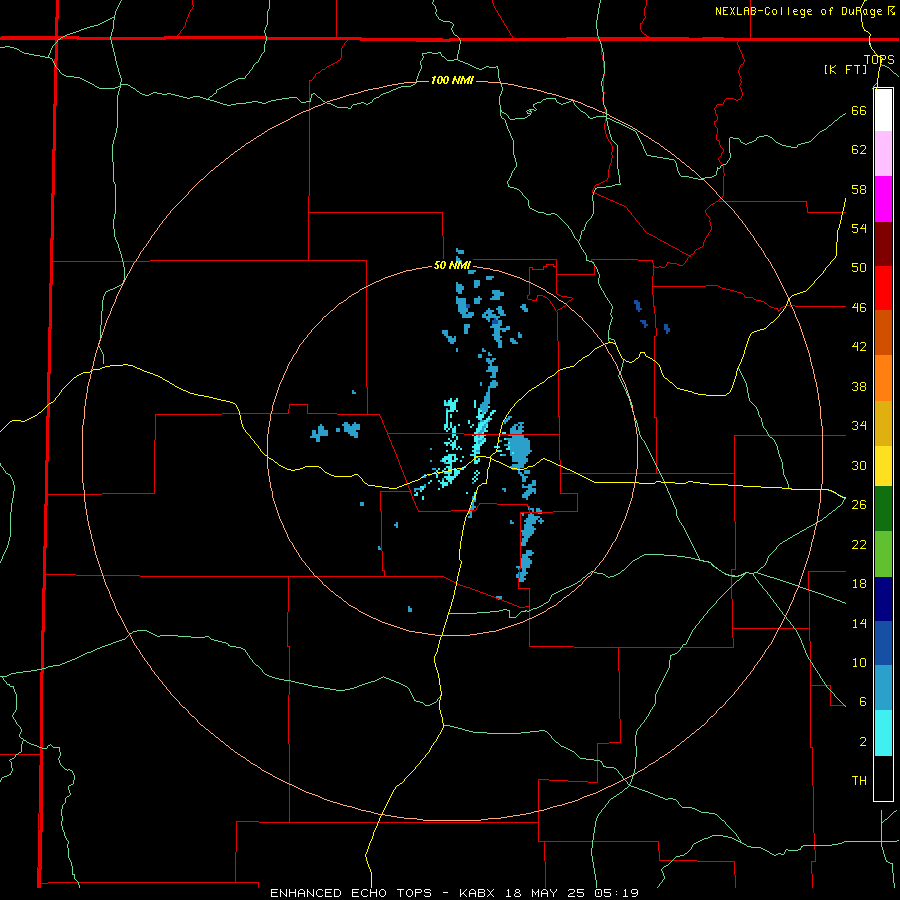Screen dimensions: 900x900
Task: Click the yellow 30 kft legend swatch
Action: tap(883, 465)
